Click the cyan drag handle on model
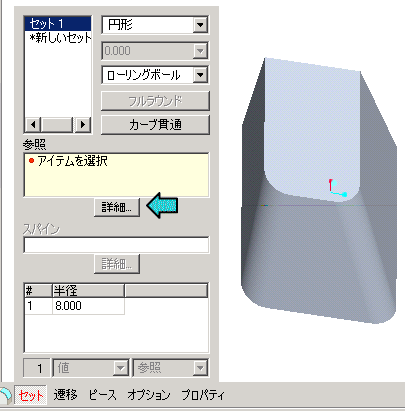The height and width of the screenshot is (411, 405). pos(345,194)
